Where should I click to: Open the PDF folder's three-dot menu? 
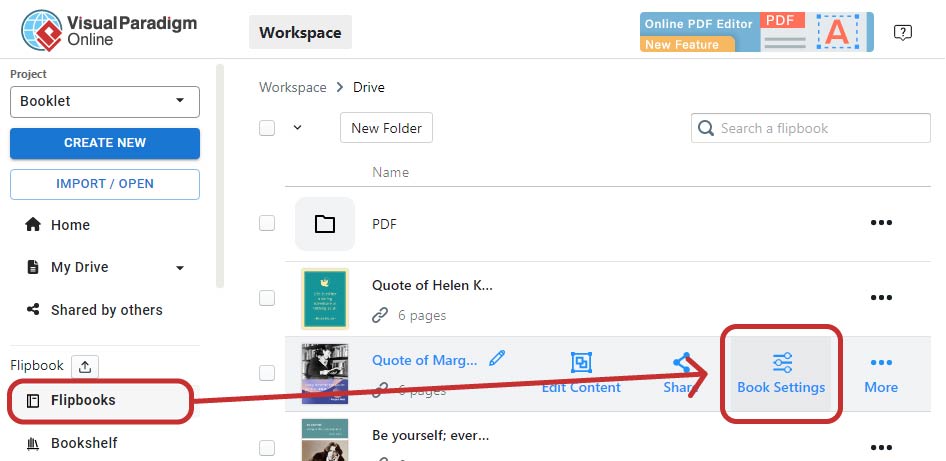point(881,223)
